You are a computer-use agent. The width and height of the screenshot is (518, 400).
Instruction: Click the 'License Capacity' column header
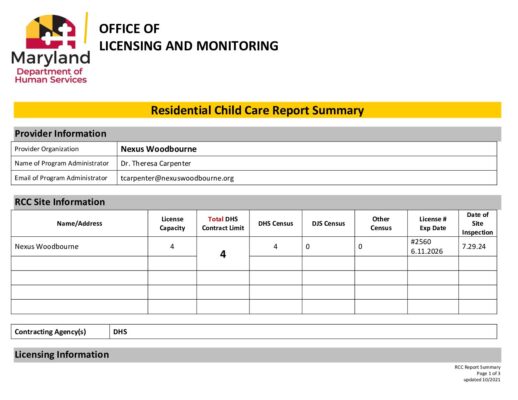point(172,223)
